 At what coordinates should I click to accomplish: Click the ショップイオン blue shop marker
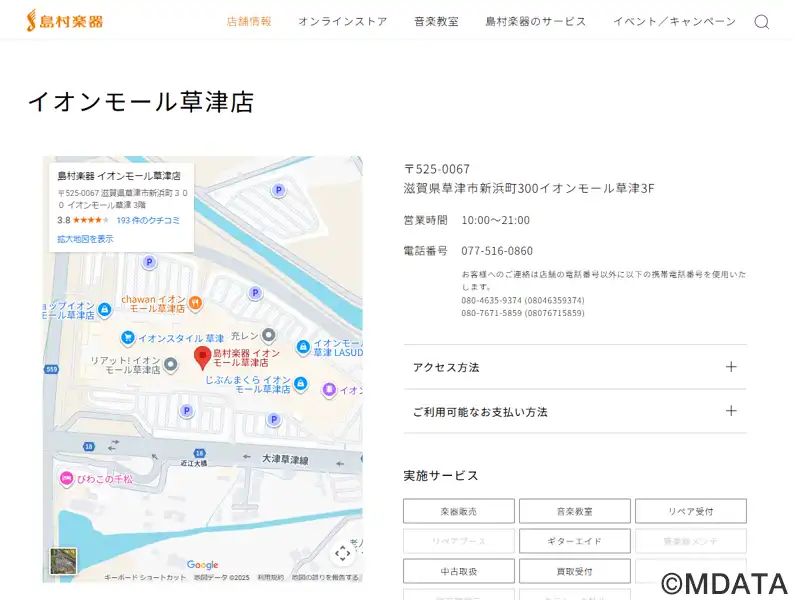pyautogui.click(x=105, y=310)
